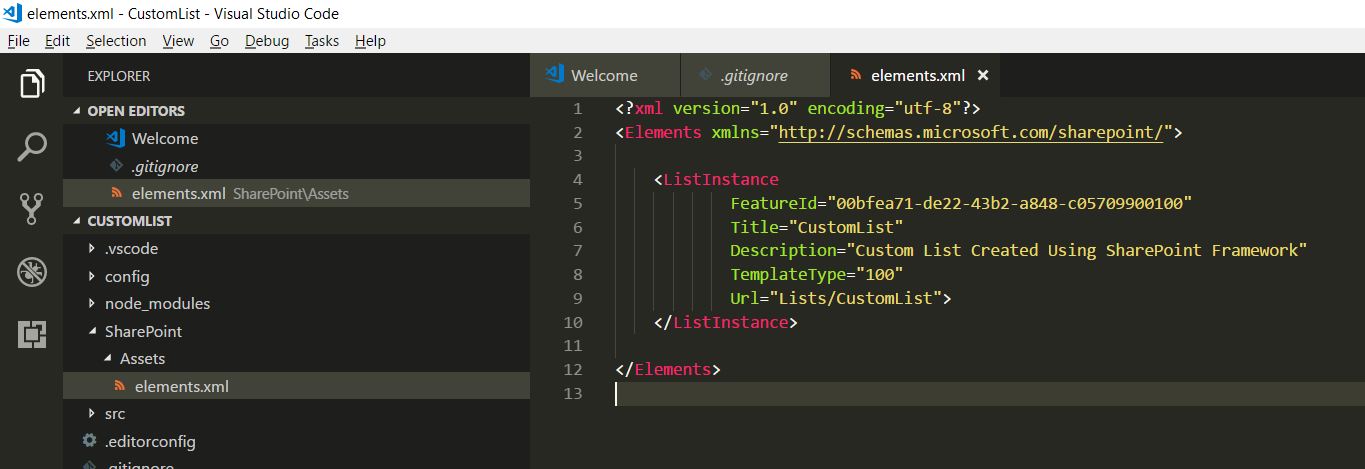The width and height of the screenshot is (1365, 469).
Task: Expand the .vscode folder
Action: click(92, 249)
